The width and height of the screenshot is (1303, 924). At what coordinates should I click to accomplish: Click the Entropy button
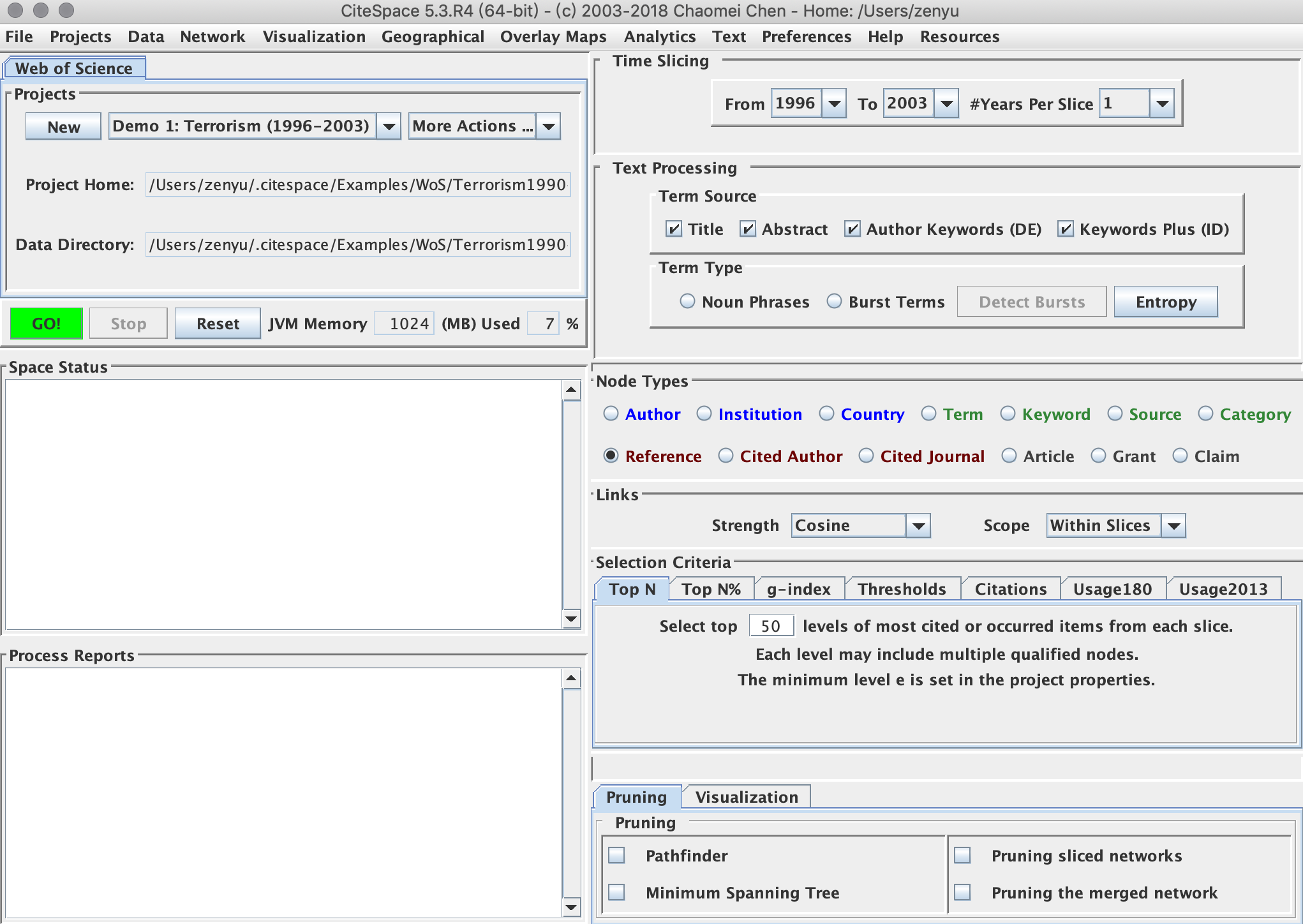(1165, 302)
